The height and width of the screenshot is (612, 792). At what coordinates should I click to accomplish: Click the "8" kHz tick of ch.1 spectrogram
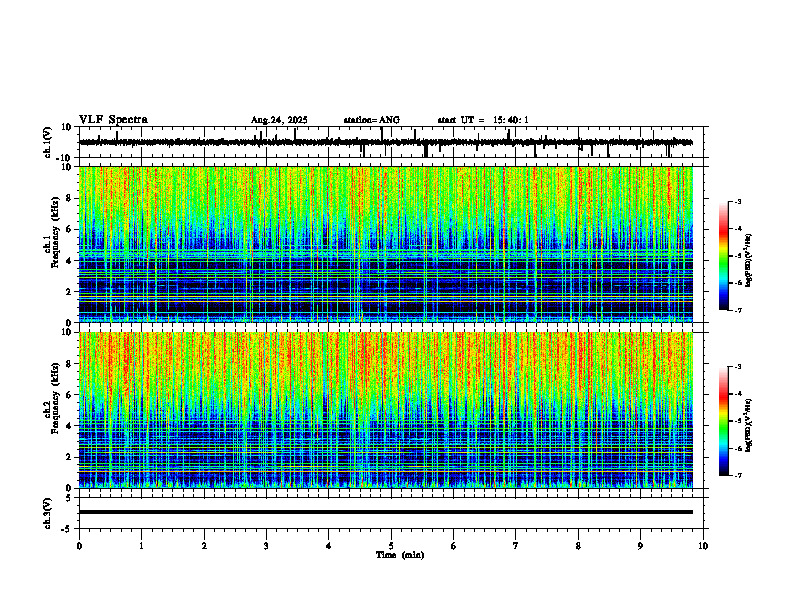70,198
